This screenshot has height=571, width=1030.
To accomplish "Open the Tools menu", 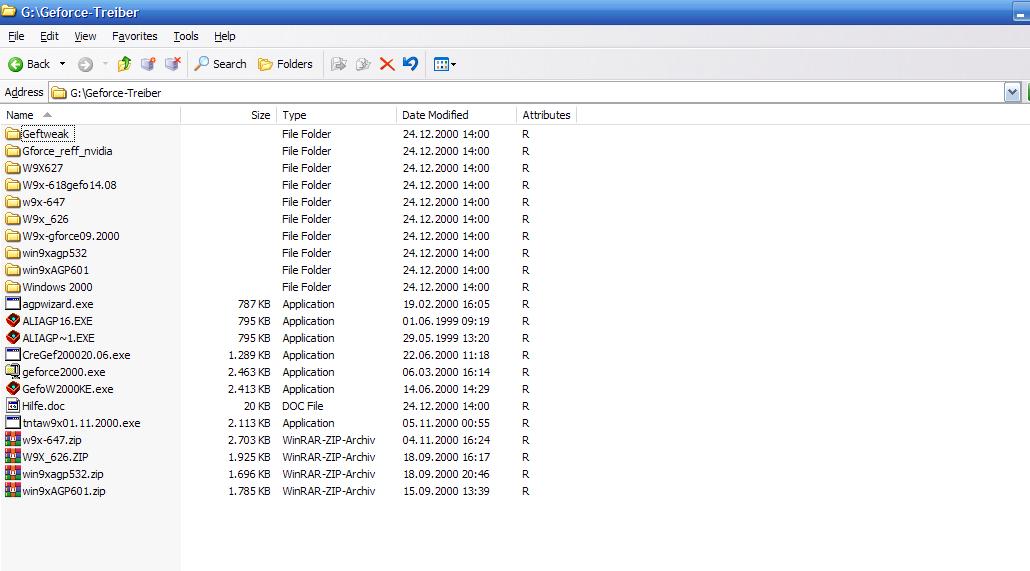I will (x=186, y=36).
